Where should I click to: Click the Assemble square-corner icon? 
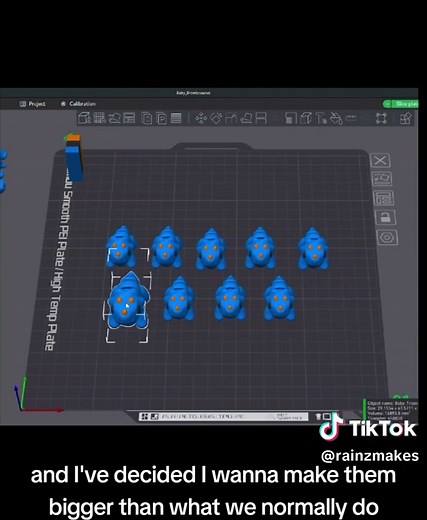coord(381,118)
